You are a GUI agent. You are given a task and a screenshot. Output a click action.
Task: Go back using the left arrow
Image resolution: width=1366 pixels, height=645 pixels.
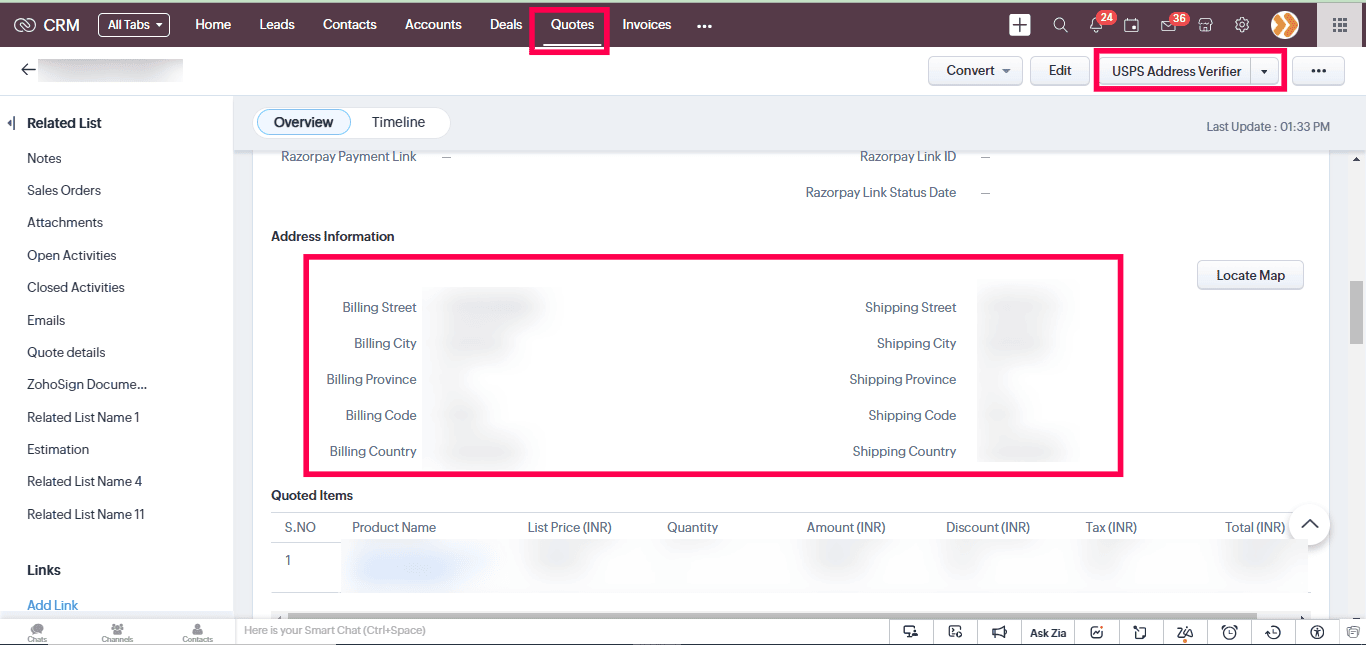click(28, 70)
